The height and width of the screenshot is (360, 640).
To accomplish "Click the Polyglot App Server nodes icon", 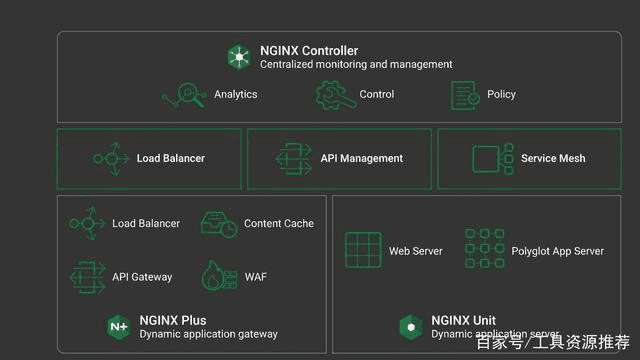I will pyautogui.click(x=484, y=249).
